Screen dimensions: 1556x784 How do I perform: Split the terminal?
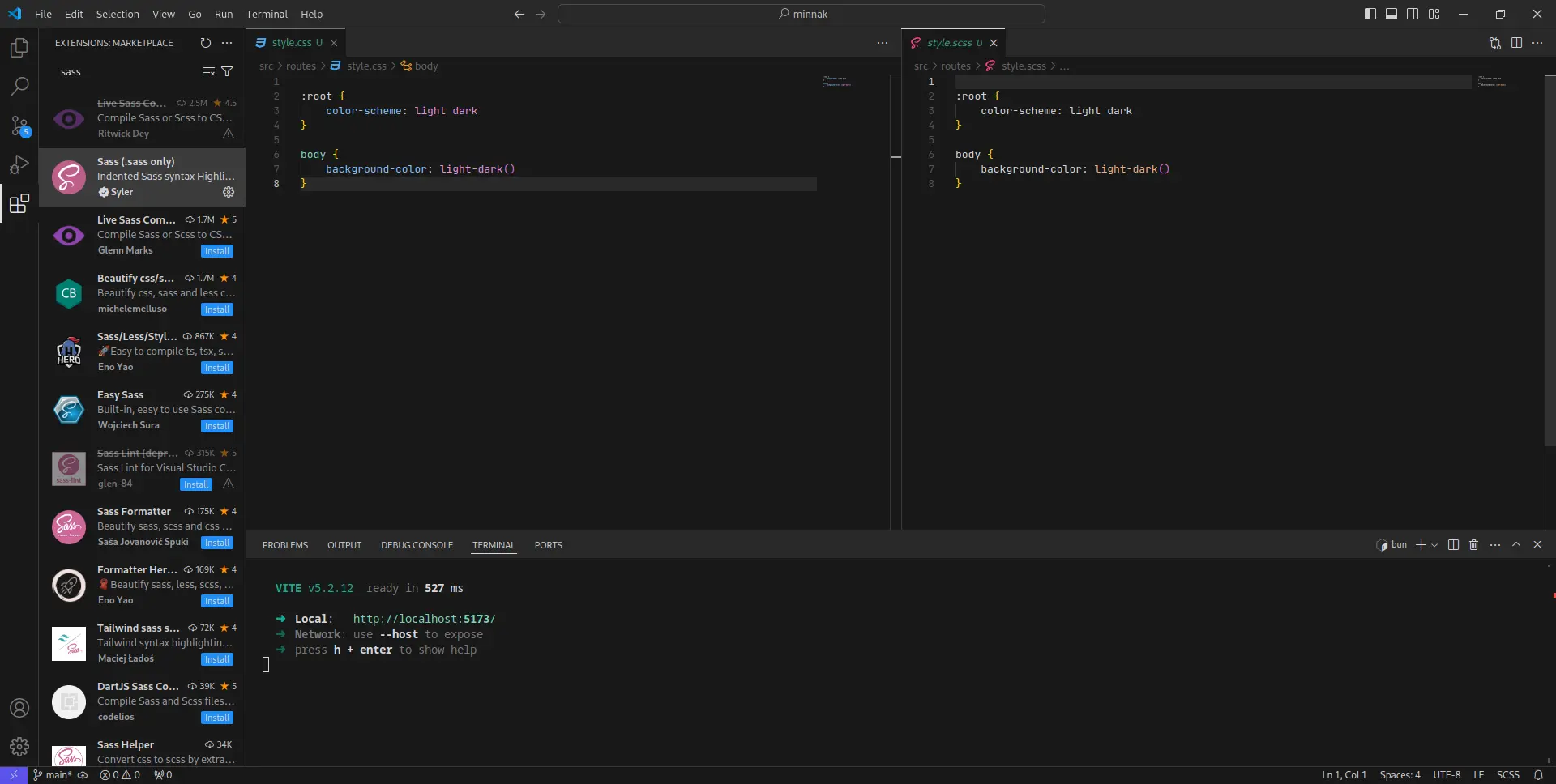(1453, 545)
